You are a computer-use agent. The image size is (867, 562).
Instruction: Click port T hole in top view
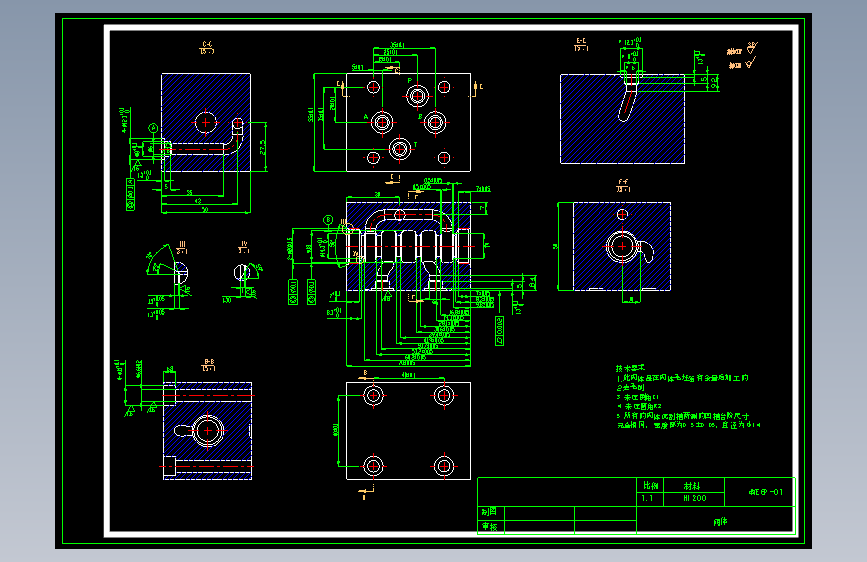tap(400, 149)
